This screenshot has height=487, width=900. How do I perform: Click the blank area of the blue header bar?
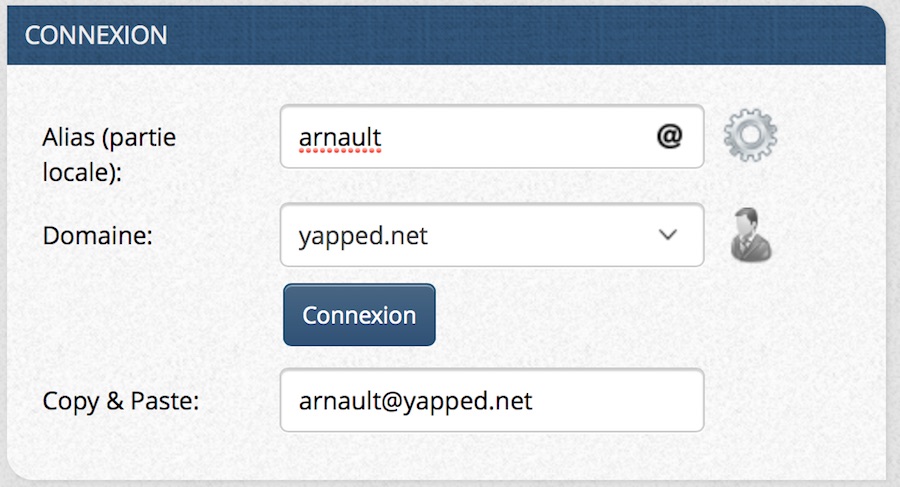(520, 35)
